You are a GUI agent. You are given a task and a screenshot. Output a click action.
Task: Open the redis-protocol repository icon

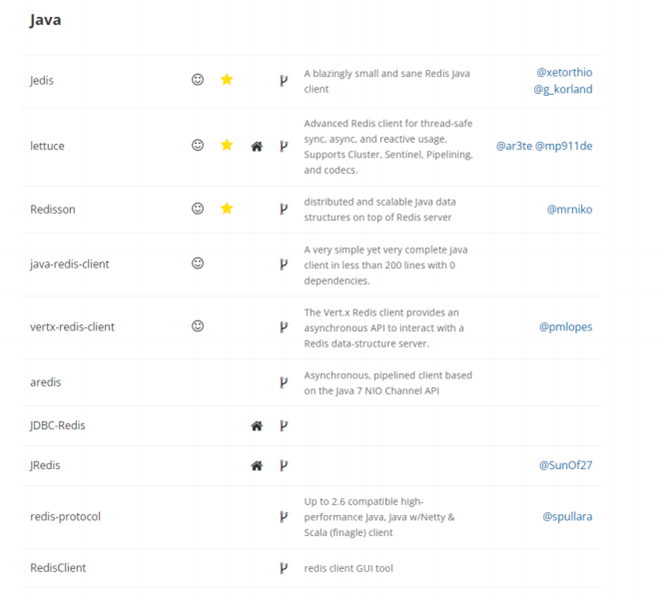pyautogui.click(x=284, y=517)
